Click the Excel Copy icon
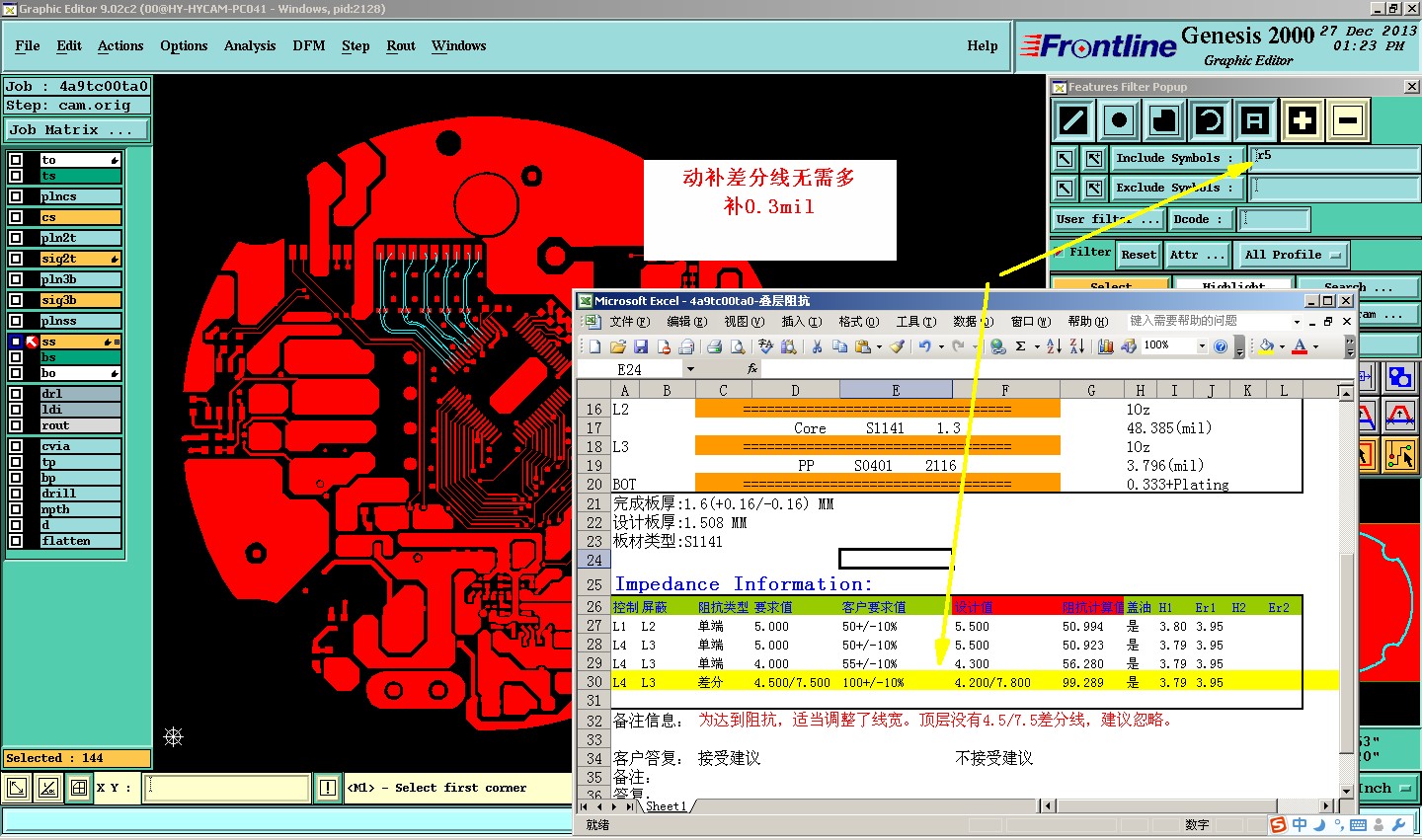Image resolution: width=1422 pixels, height=840 pixels. [839, 346]
